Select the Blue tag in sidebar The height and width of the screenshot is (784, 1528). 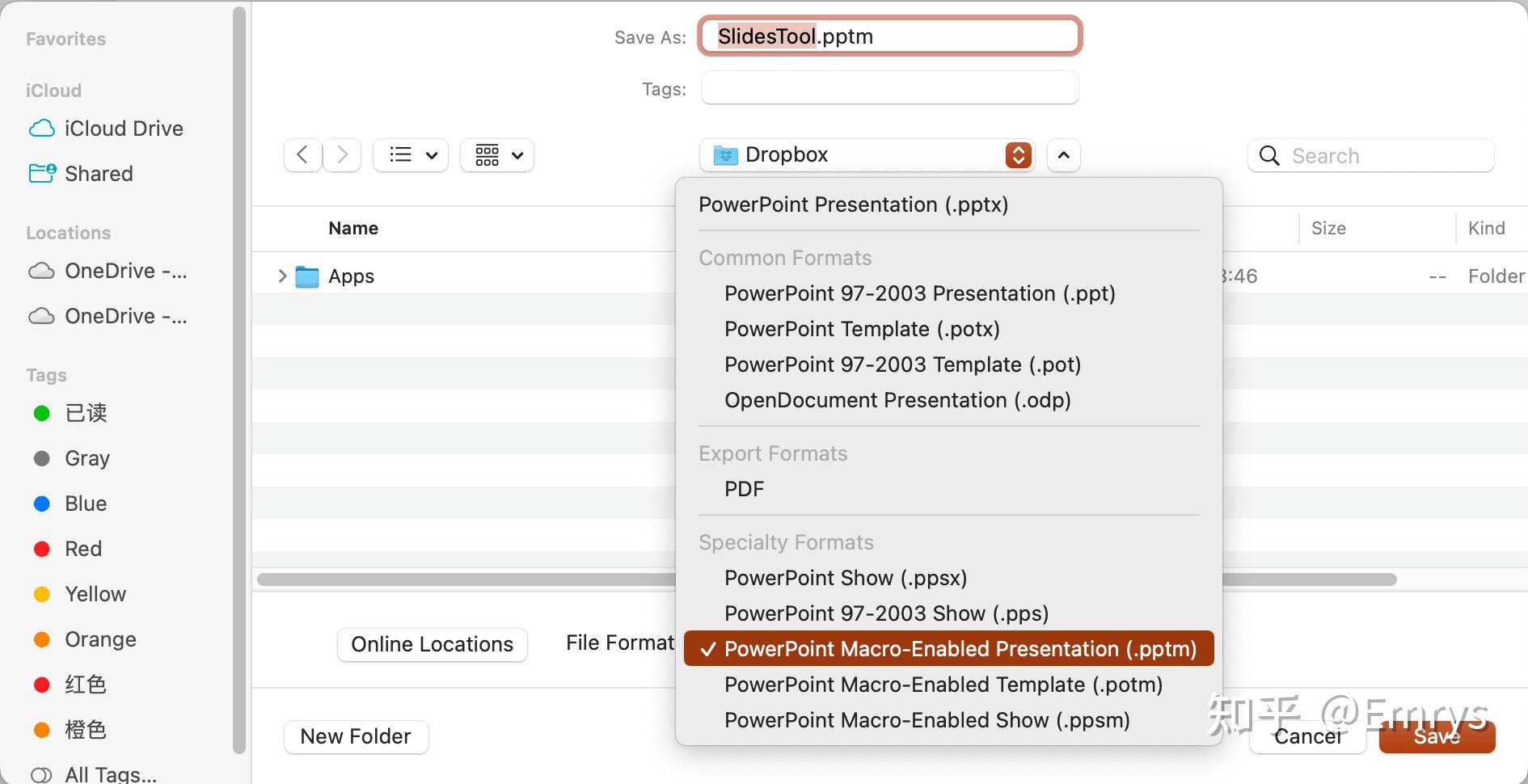point(86,504)
